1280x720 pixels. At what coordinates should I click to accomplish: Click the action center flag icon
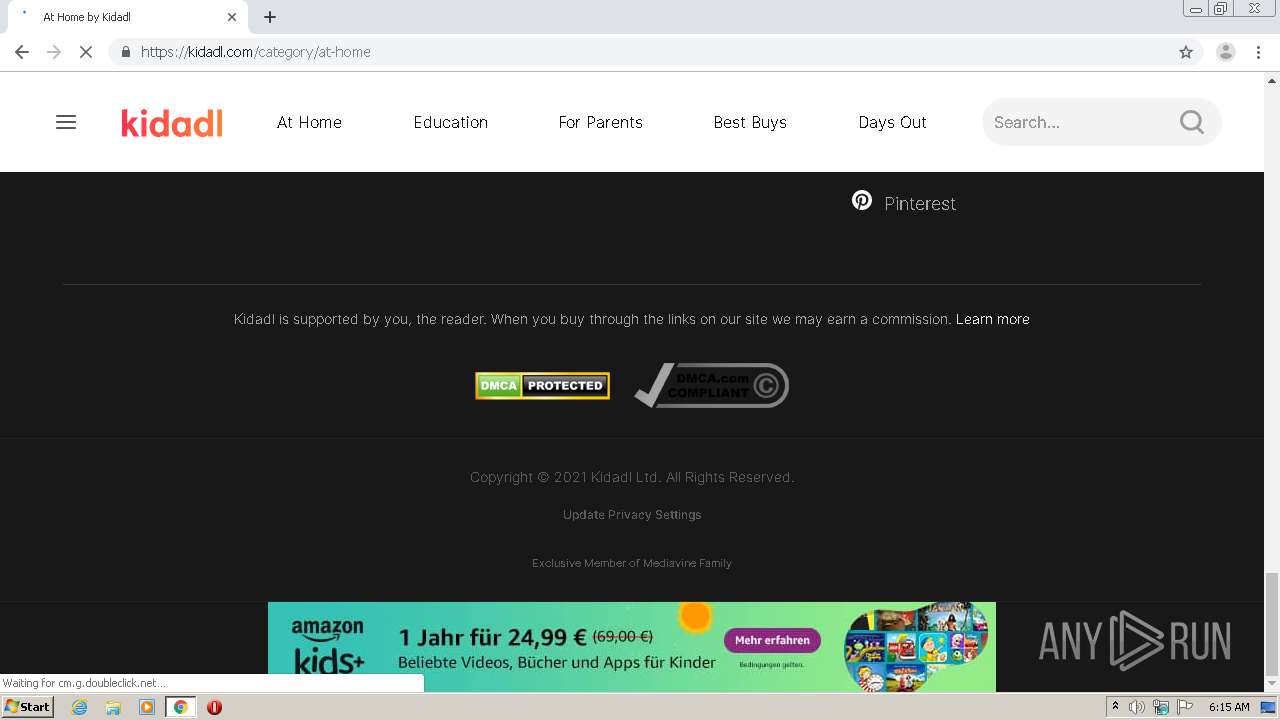click(1185, 707)
